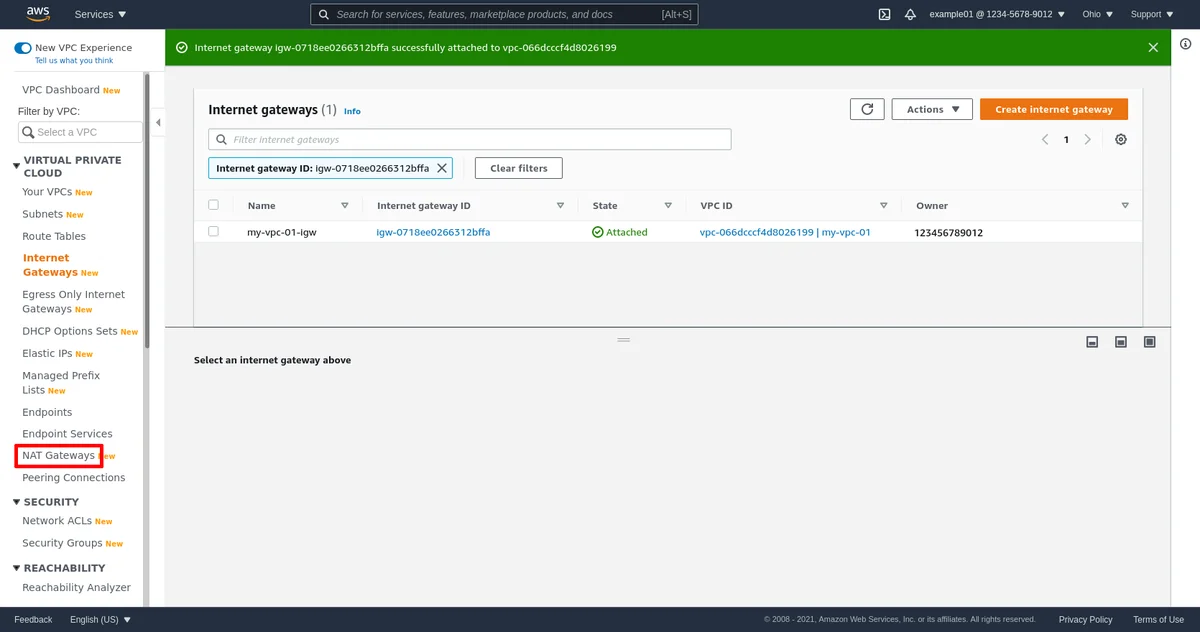Collapse the left navigation pane arrow
The height and width of the screenshot is (632, 1200).
(158, 123)
